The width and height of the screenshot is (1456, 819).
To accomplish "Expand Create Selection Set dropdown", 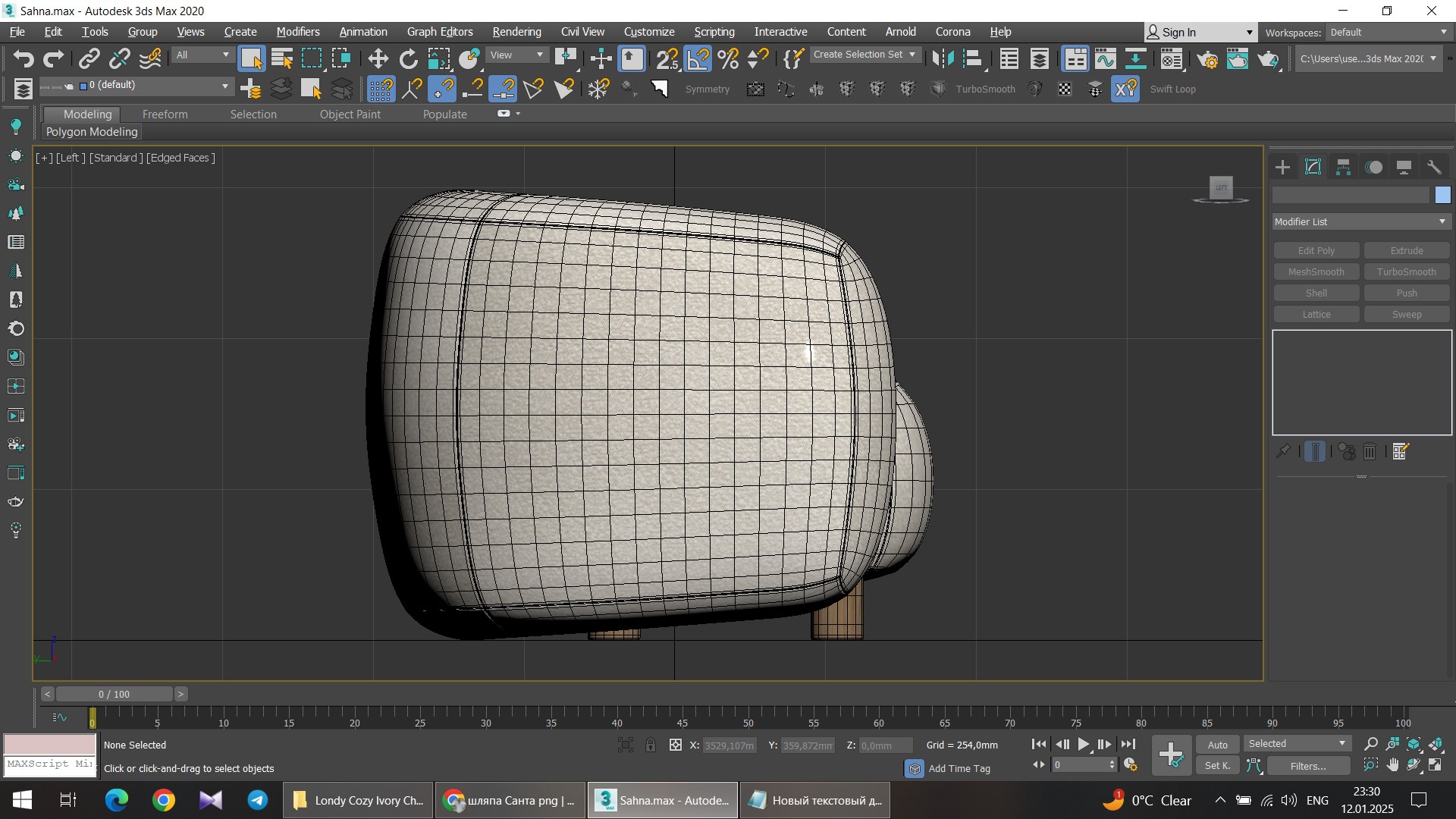I will 864,55.
